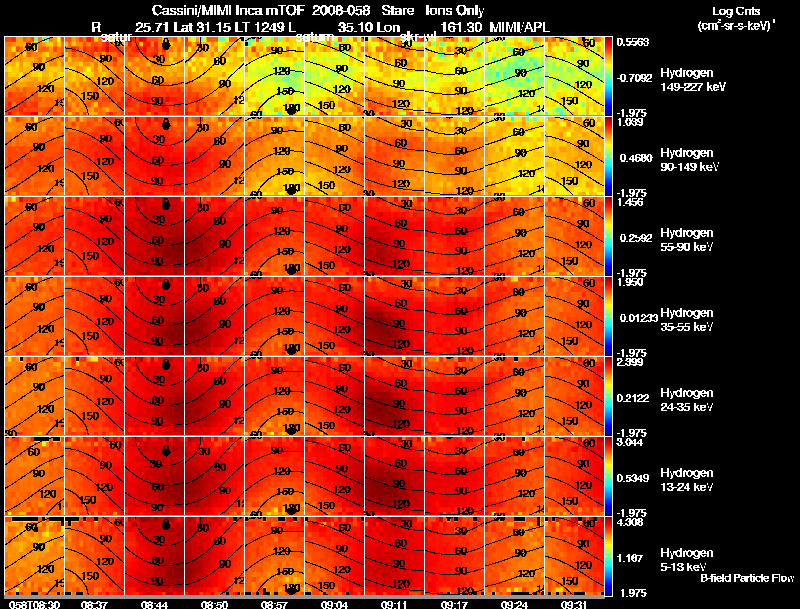Select the 'Hydrogen 35-55 keV' row label
The image size is (800, 609).
[x=687, y=320]
